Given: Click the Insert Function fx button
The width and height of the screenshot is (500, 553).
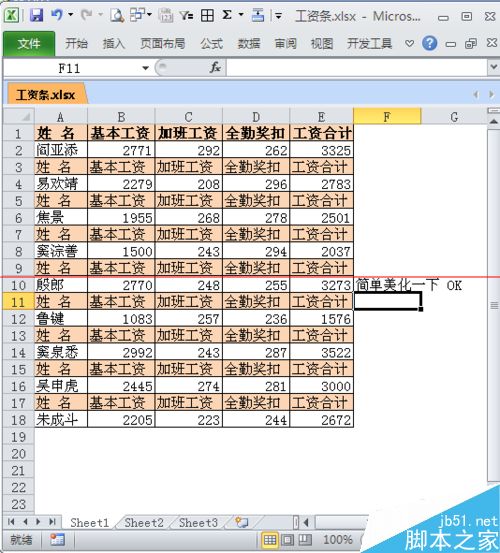Looking at the screenshot, I should click(215, 67).
